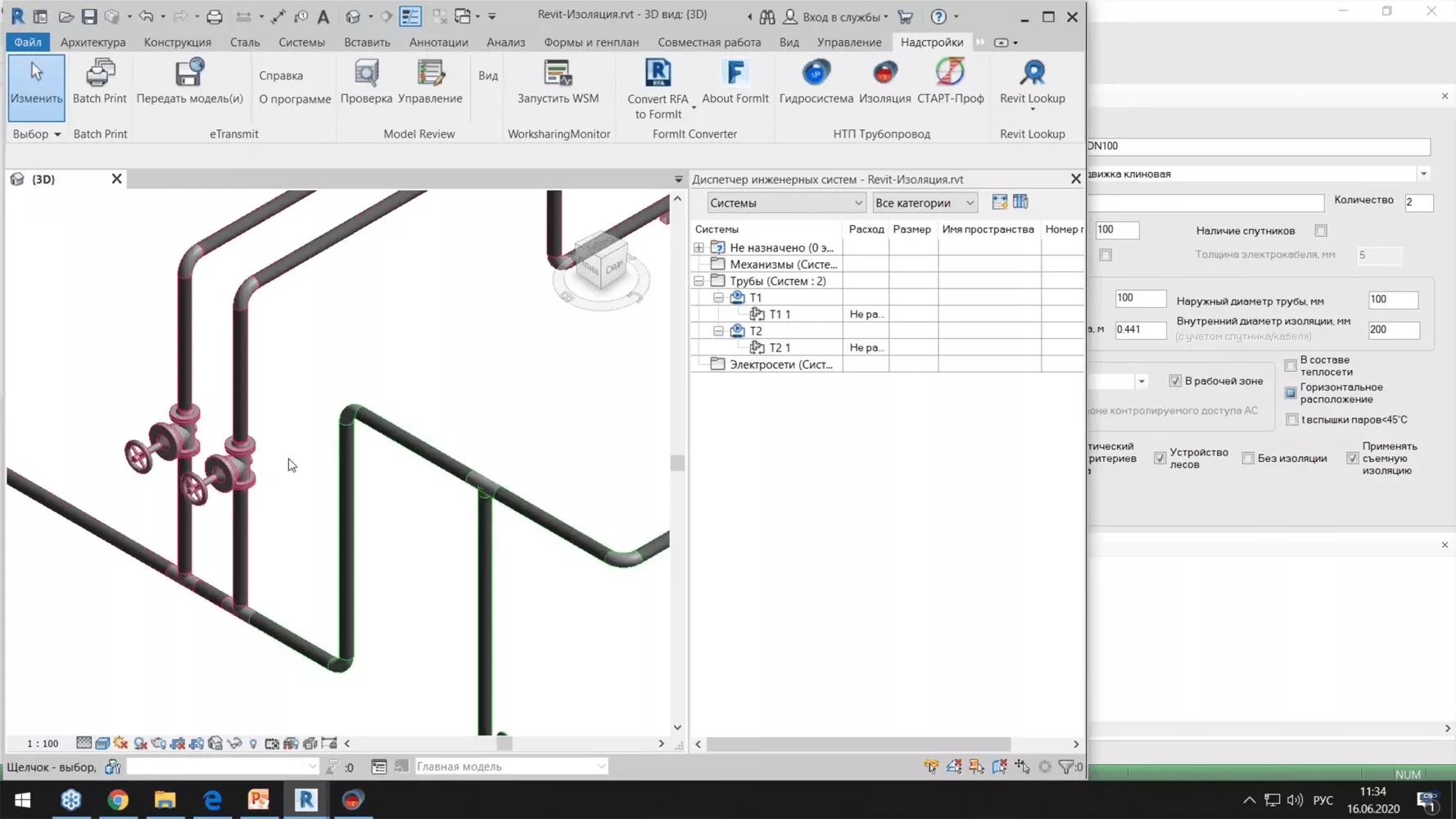Collapse the T1 node in system browser

pos(717,297)
